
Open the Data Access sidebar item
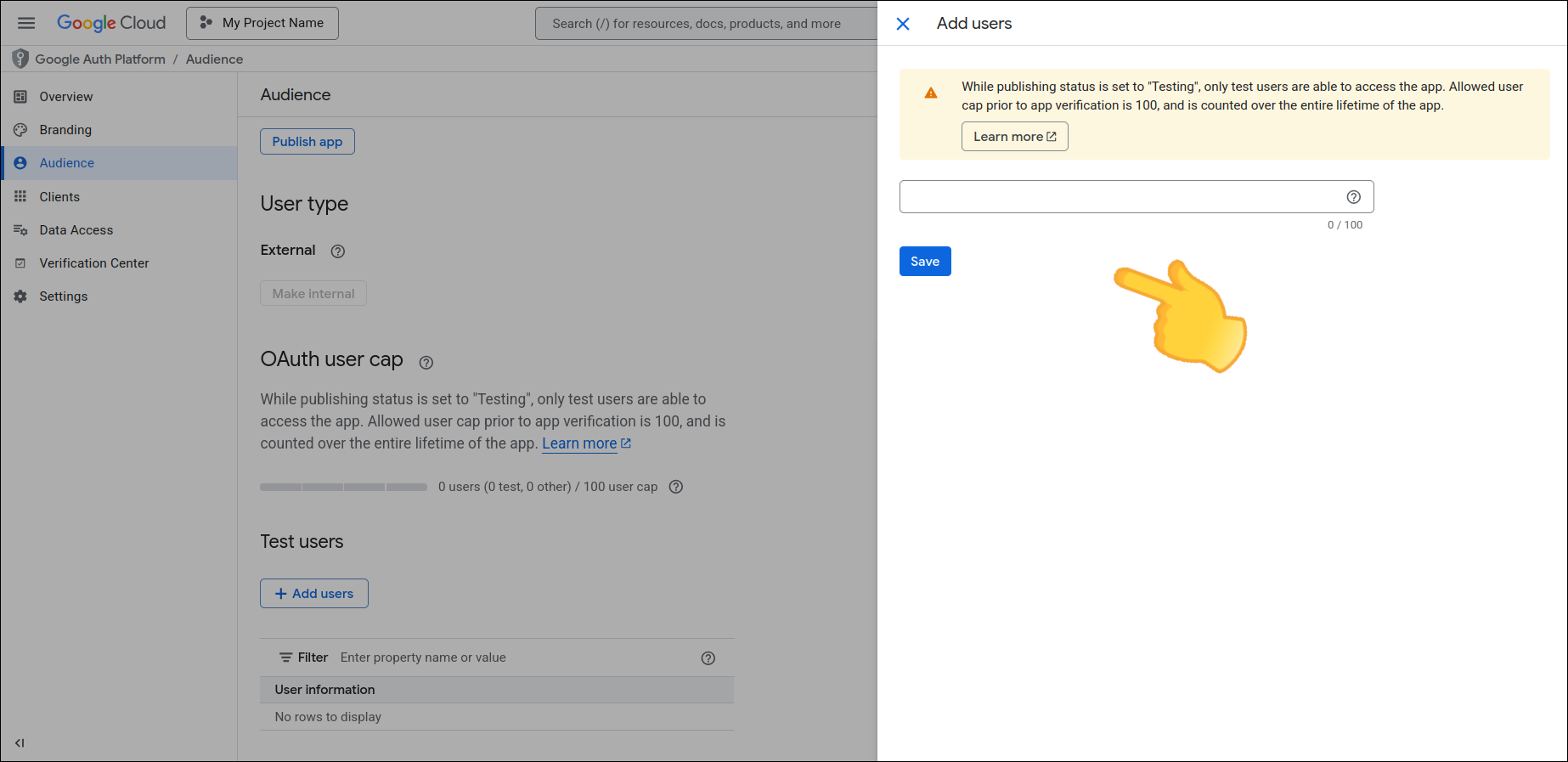click(119, 230)
